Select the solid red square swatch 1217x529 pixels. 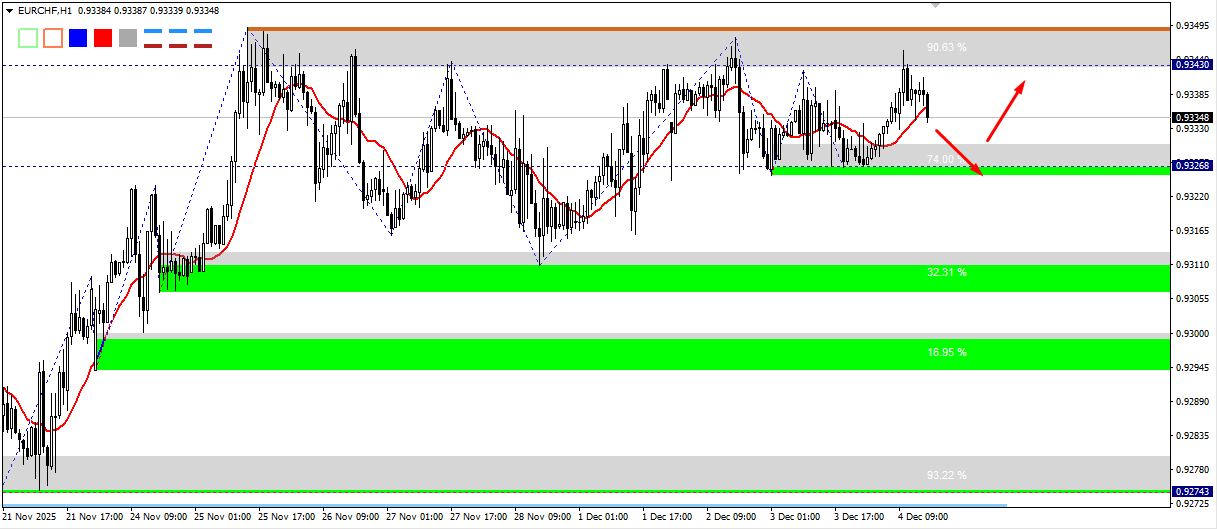click(x=102, y=38)
